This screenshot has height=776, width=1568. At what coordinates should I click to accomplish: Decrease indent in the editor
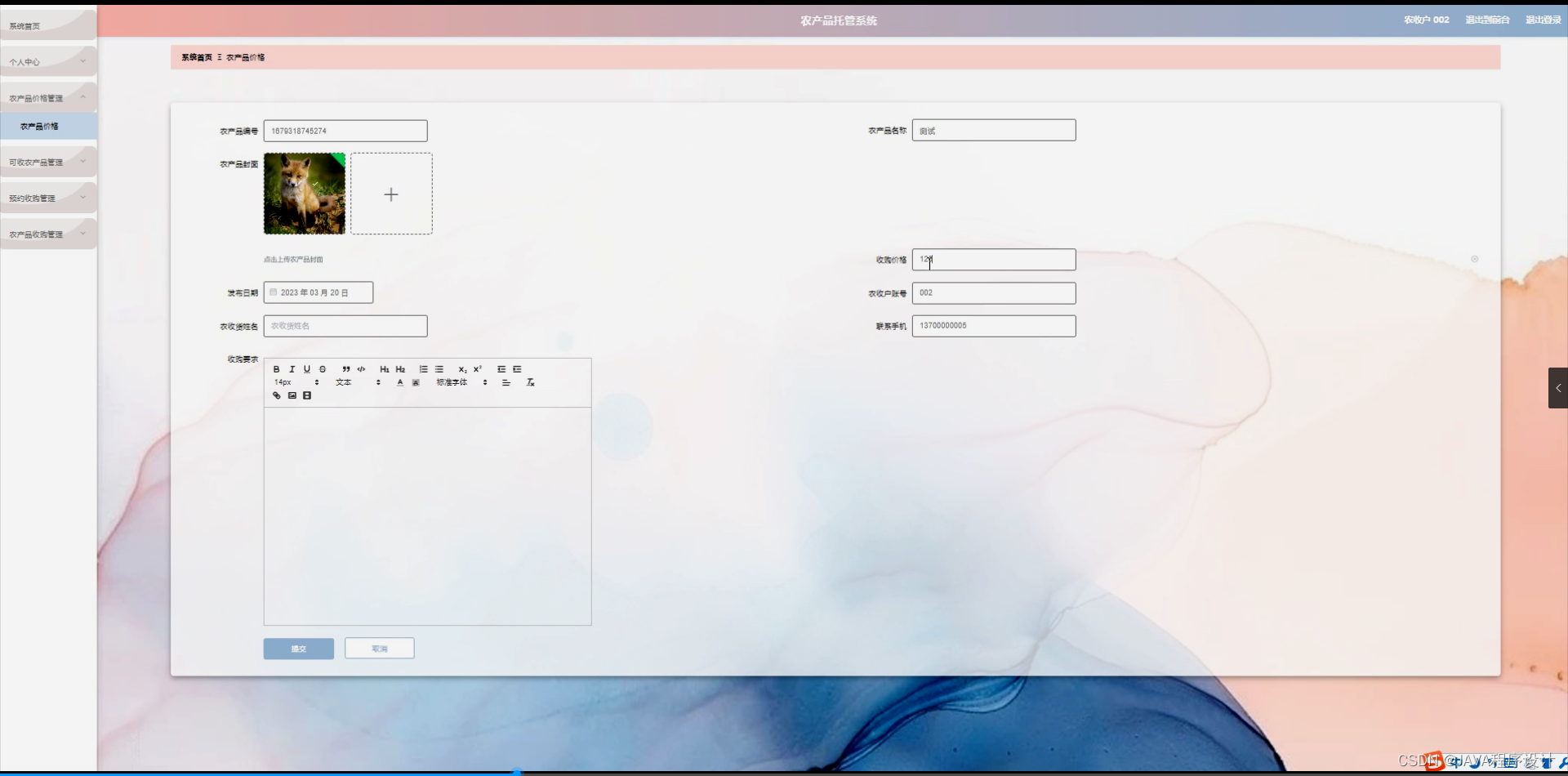coord(501,369)
